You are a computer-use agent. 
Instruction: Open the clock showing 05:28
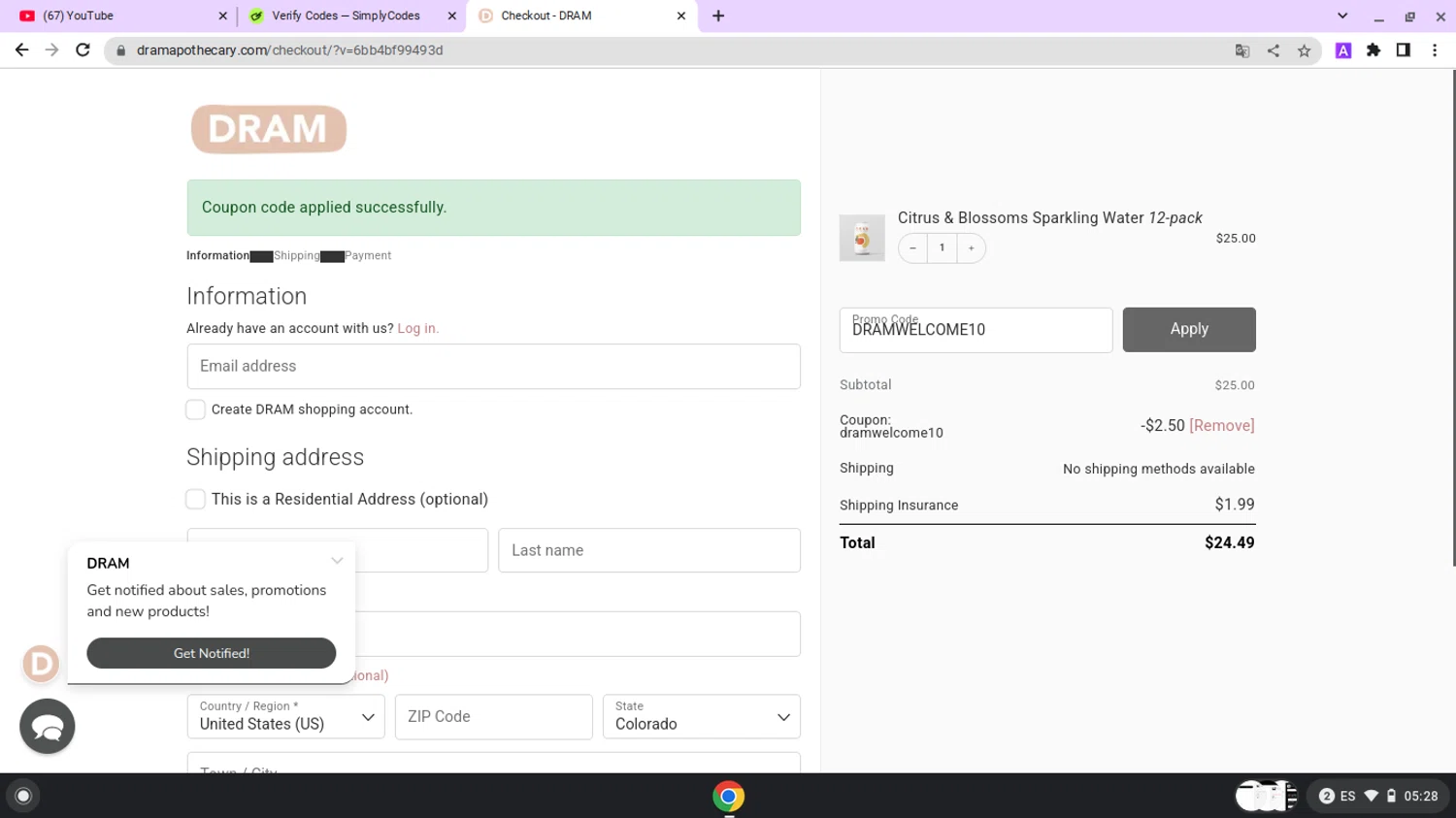pos(1421,797)
